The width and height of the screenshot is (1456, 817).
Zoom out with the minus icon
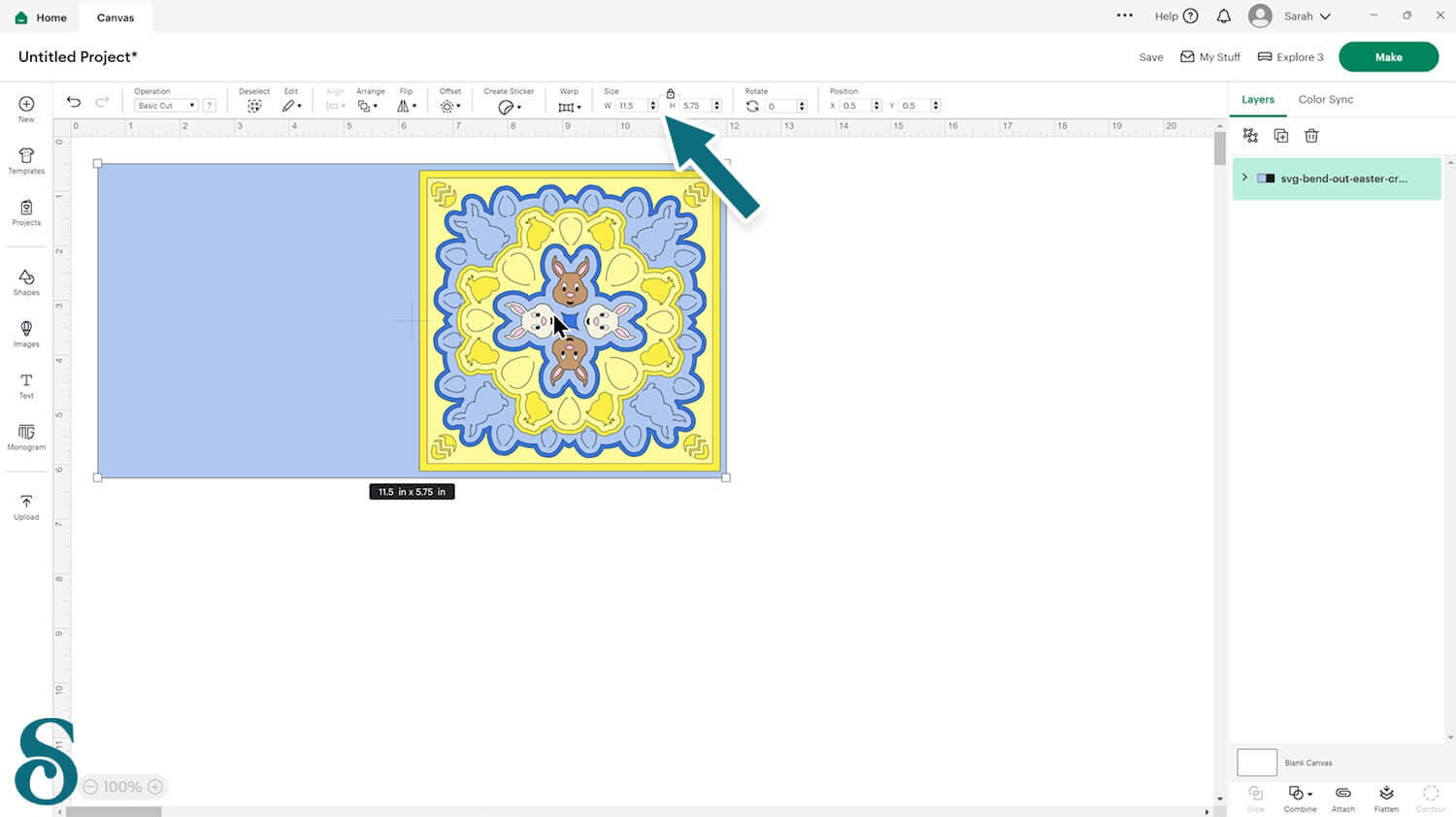(90, 787)
